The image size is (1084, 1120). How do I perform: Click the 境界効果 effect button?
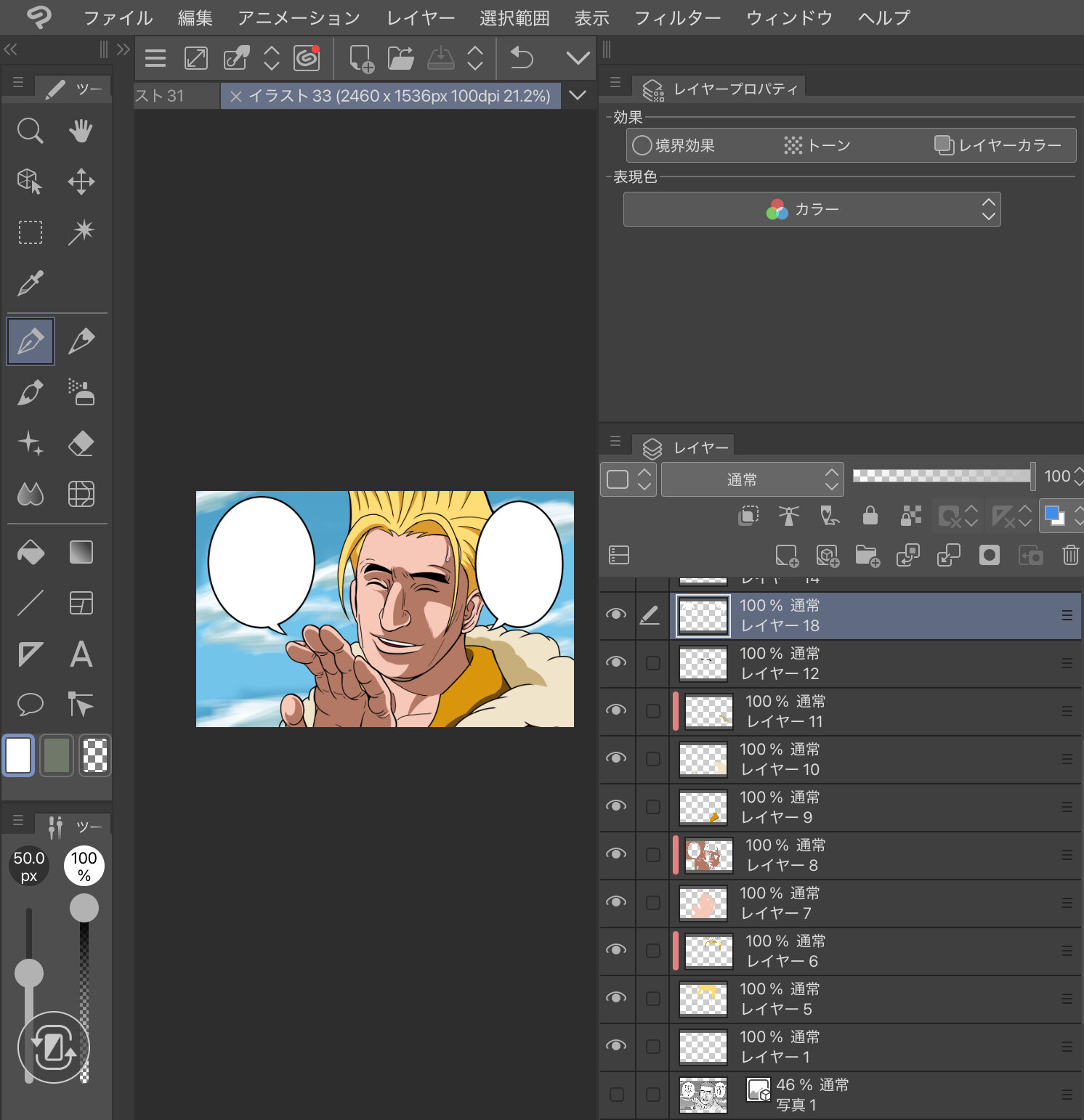(674, 145)
